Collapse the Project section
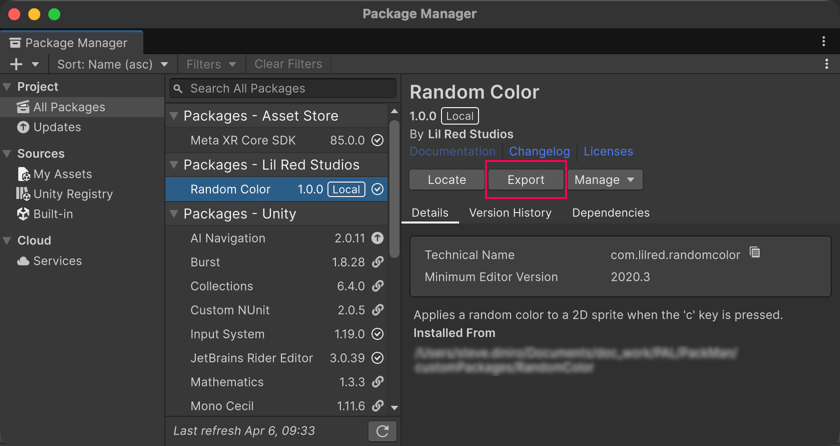 coord(7,87)
